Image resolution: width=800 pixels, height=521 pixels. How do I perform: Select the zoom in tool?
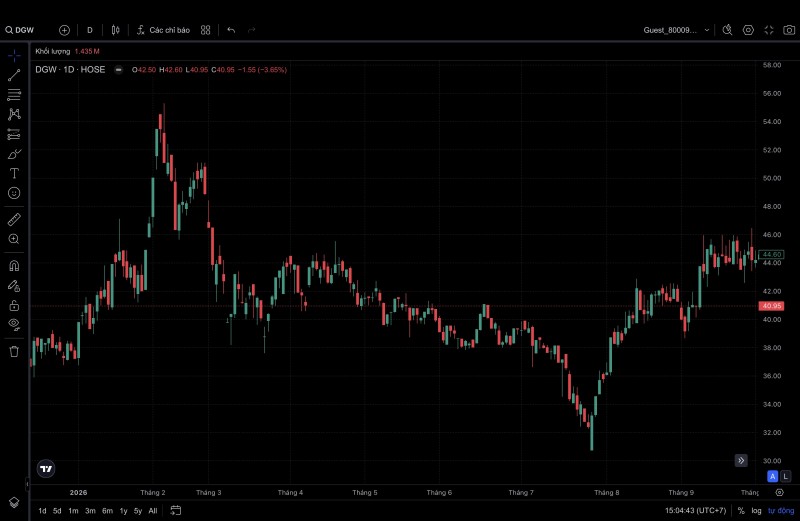point(14,239)
